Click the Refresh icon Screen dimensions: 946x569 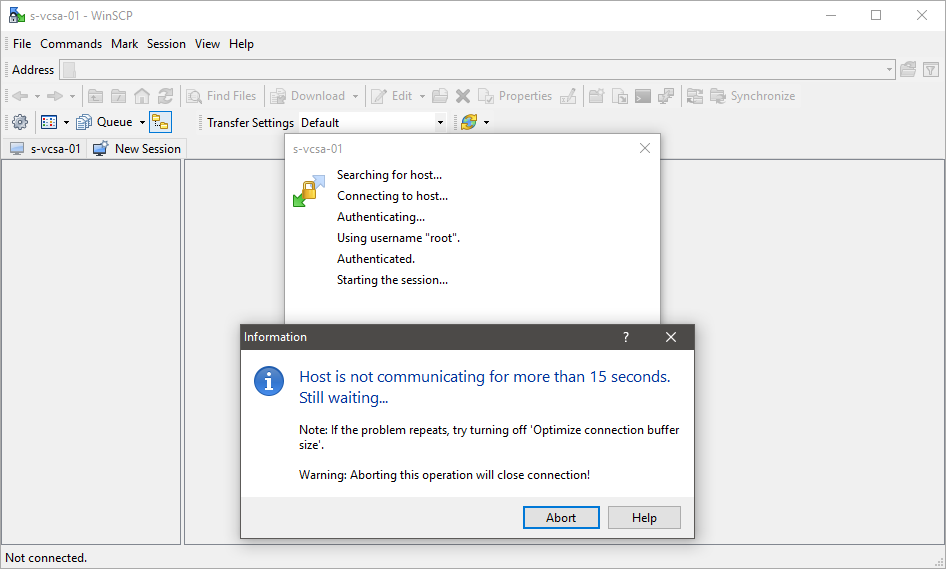click(x=165, y=96)
